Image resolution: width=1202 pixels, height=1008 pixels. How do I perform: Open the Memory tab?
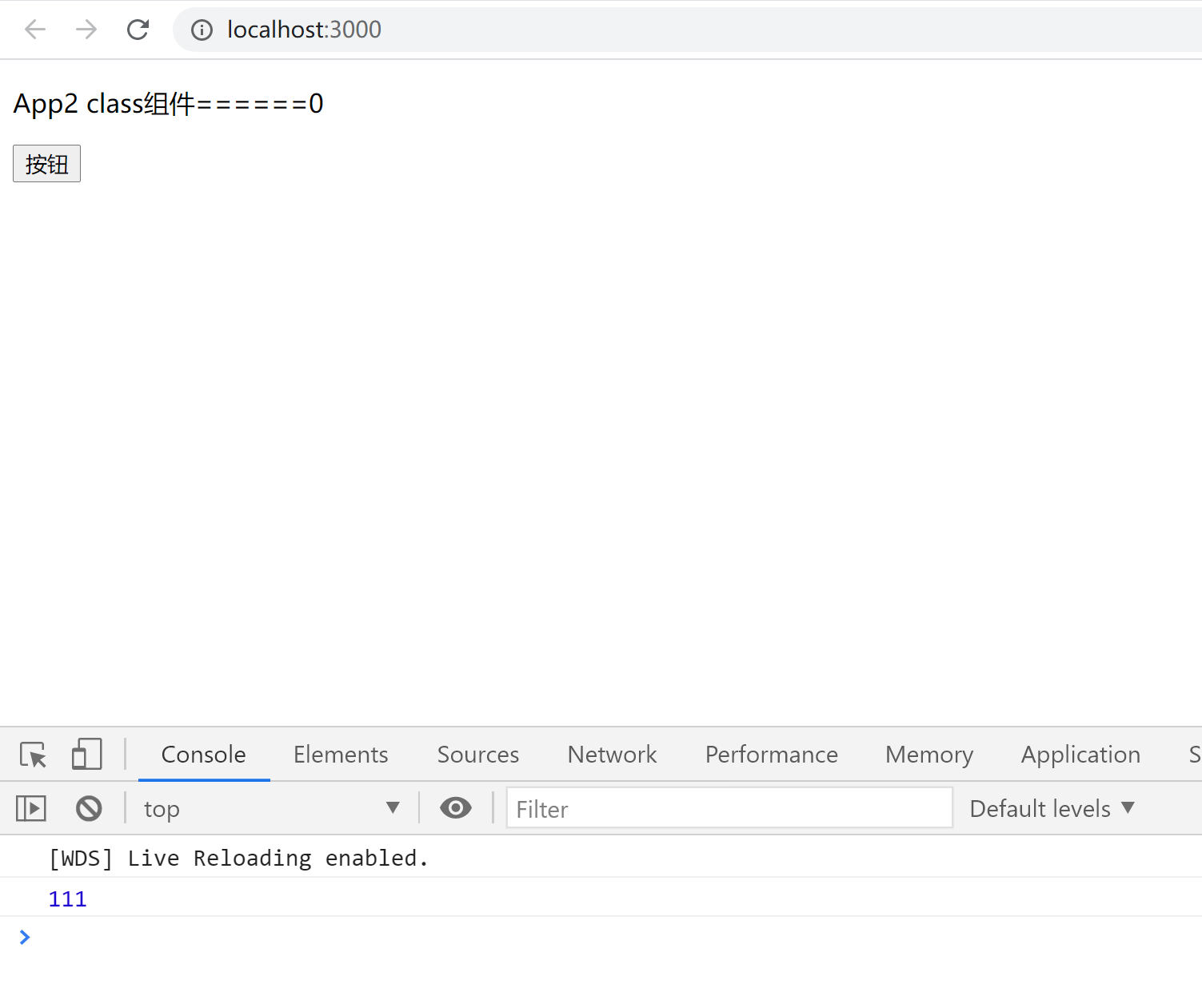929,755
